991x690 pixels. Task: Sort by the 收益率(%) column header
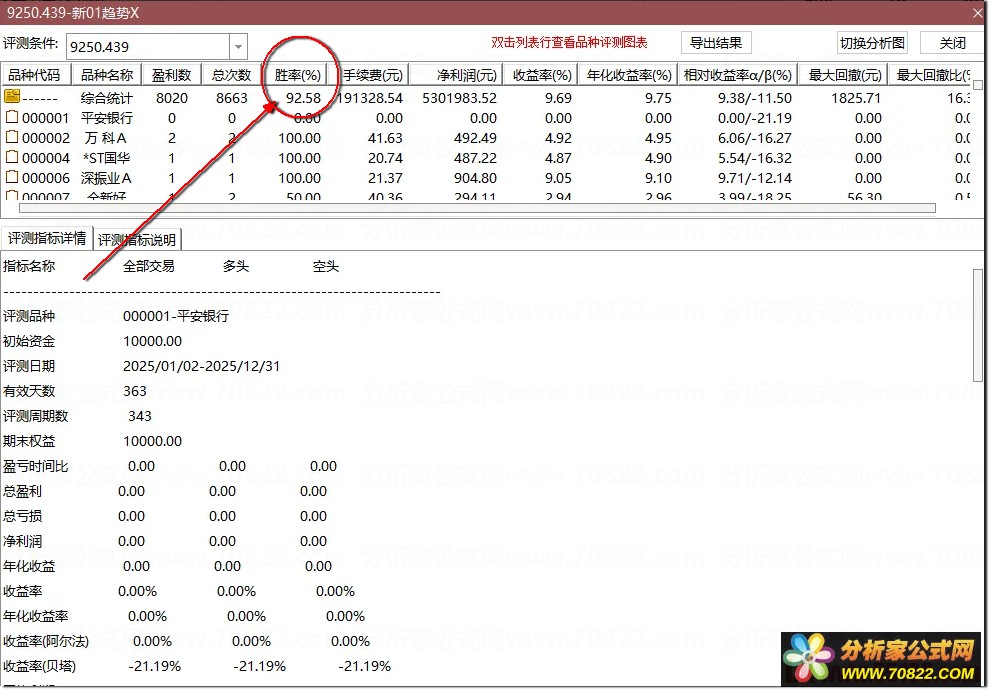click(x=542, y=75)
